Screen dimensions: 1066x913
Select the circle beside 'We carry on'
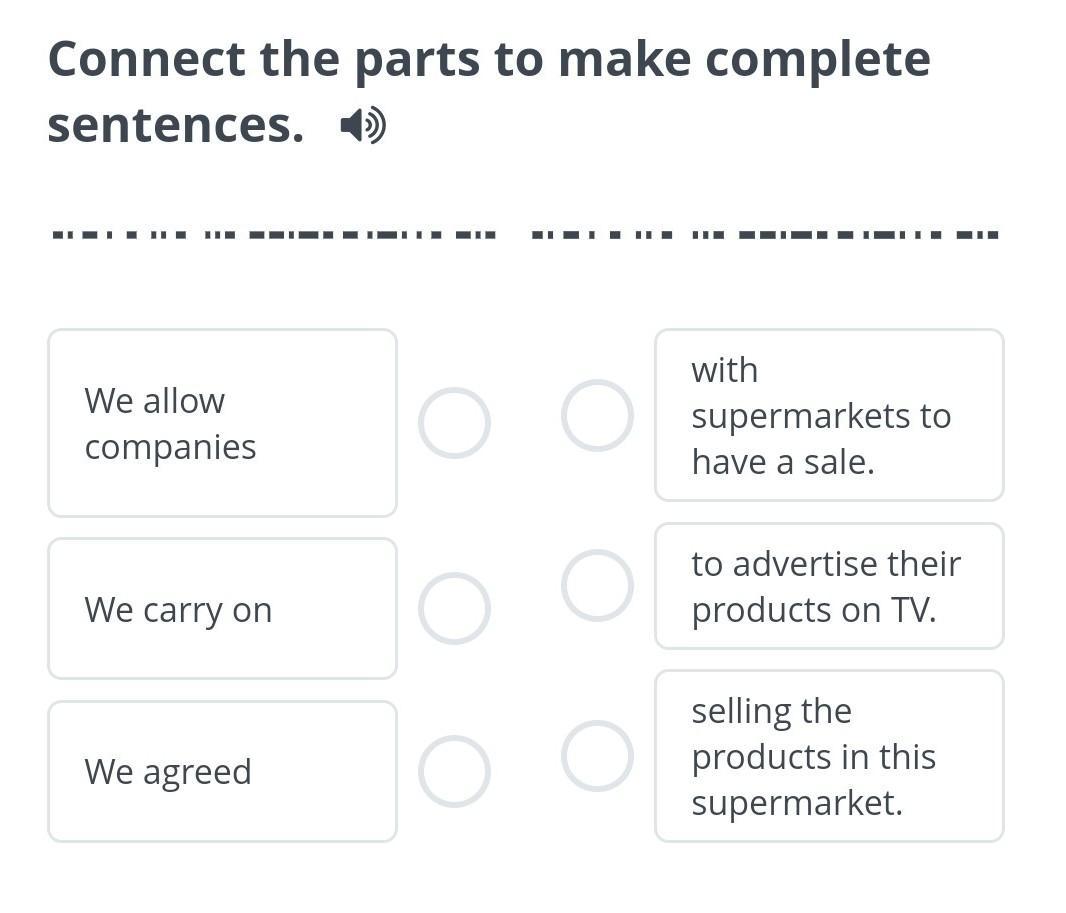tap(454, 608)
